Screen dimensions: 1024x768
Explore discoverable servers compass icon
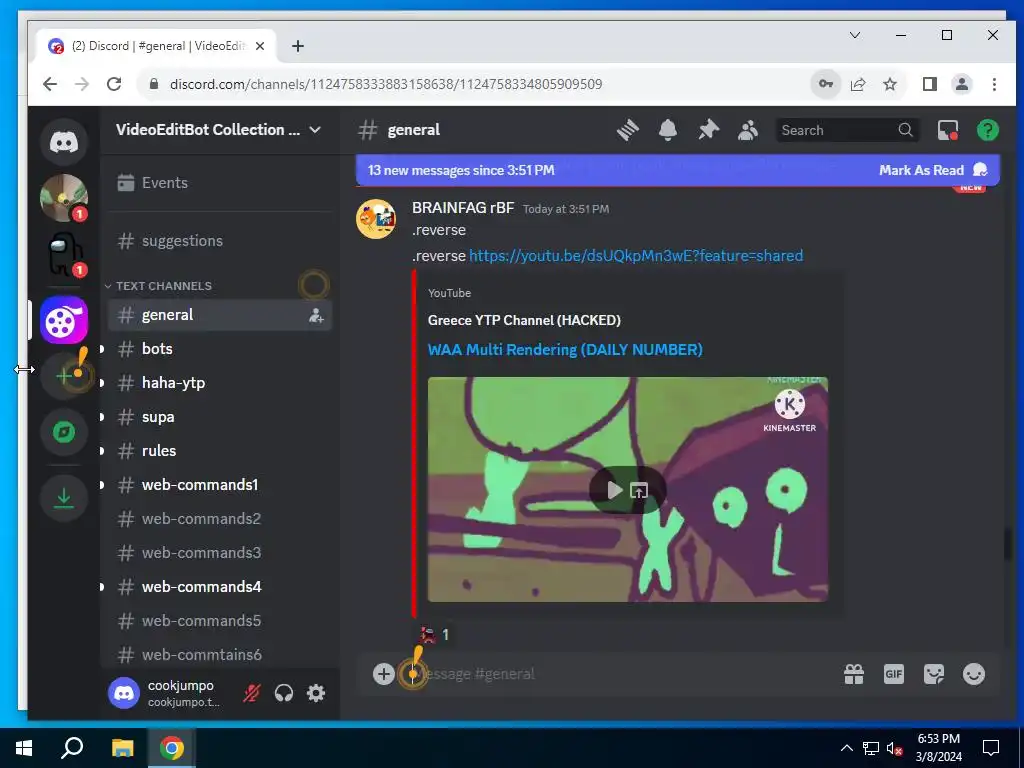64,432
